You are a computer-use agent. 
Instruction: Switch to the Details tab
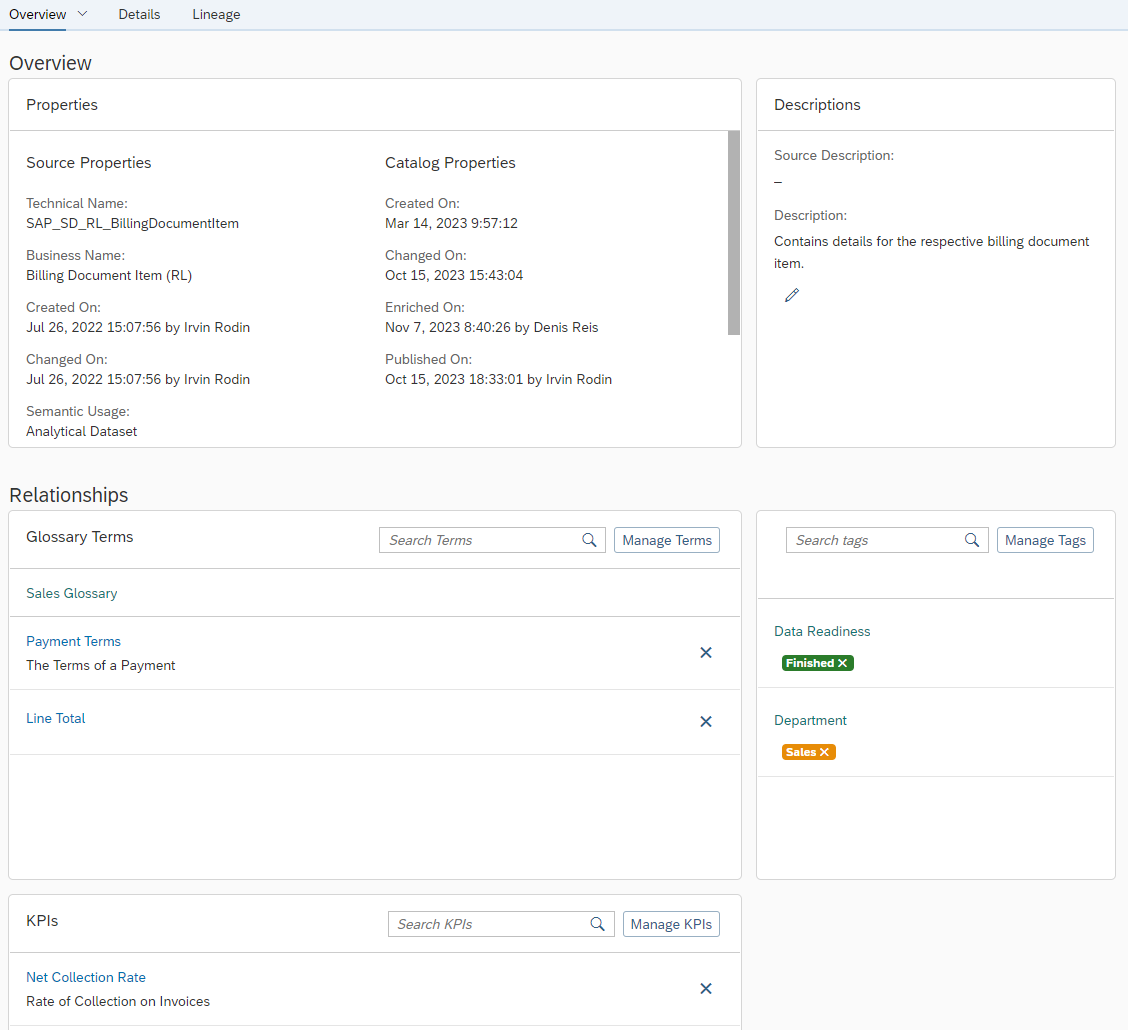click(x=139, y=14)
